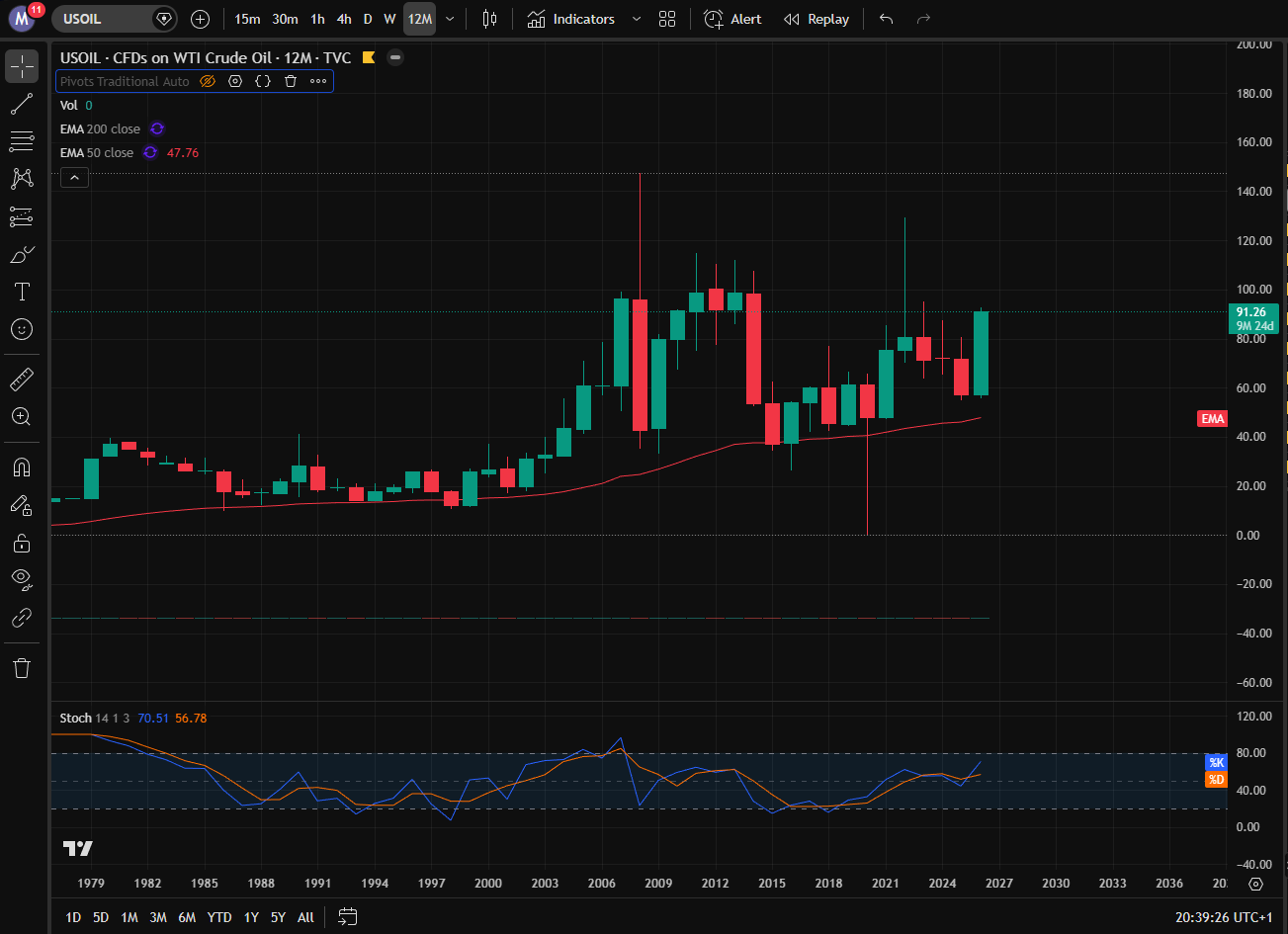Image resolution: width=1288 pixels, height=934 pixels.
Task: Click the Text annotation tool
Action: click(22, 292)
